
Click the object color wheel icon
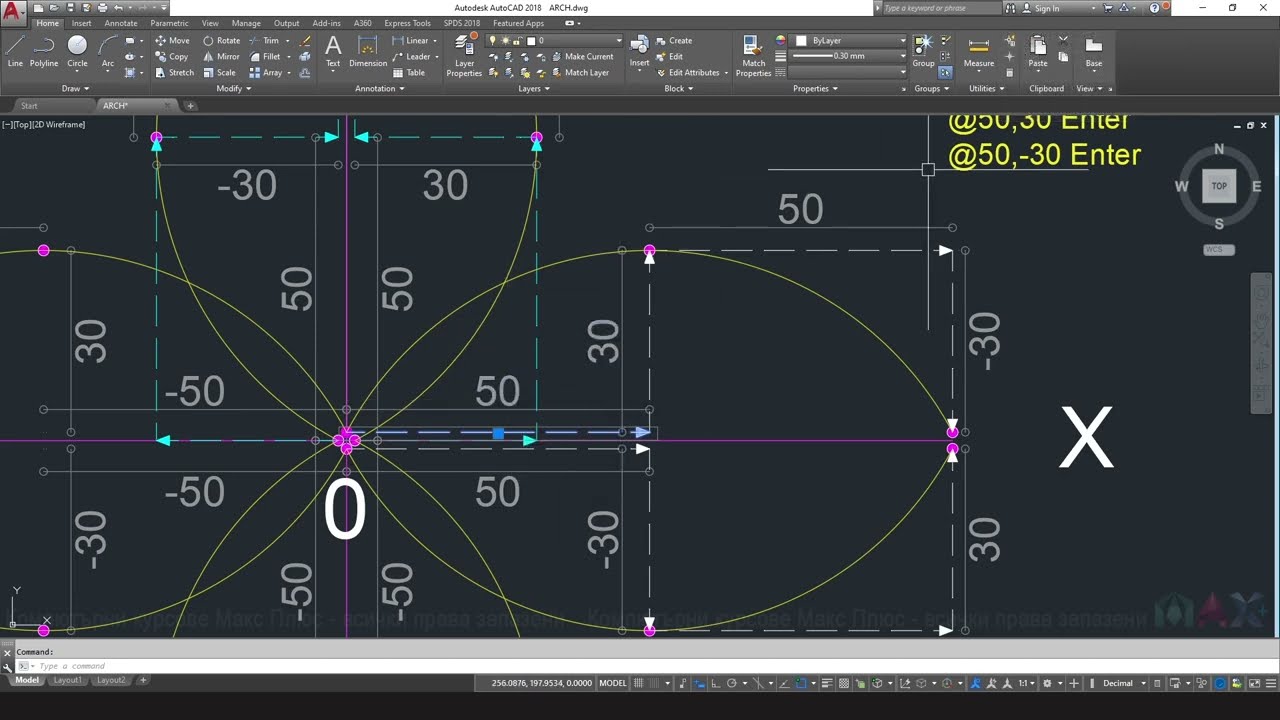coord(781,41)
